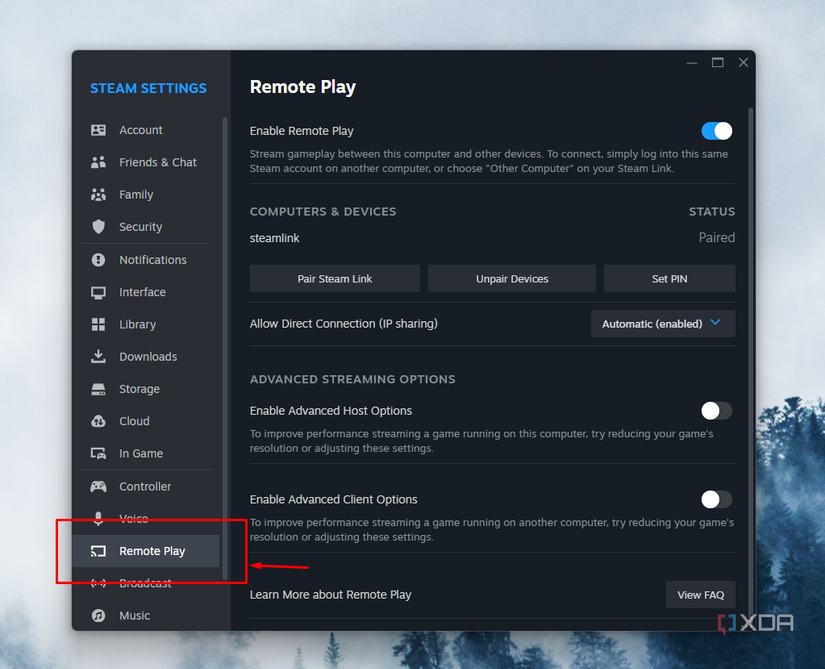825x669 pixels.
Task: Open the Voice settings entry
Action: (146, 519)
